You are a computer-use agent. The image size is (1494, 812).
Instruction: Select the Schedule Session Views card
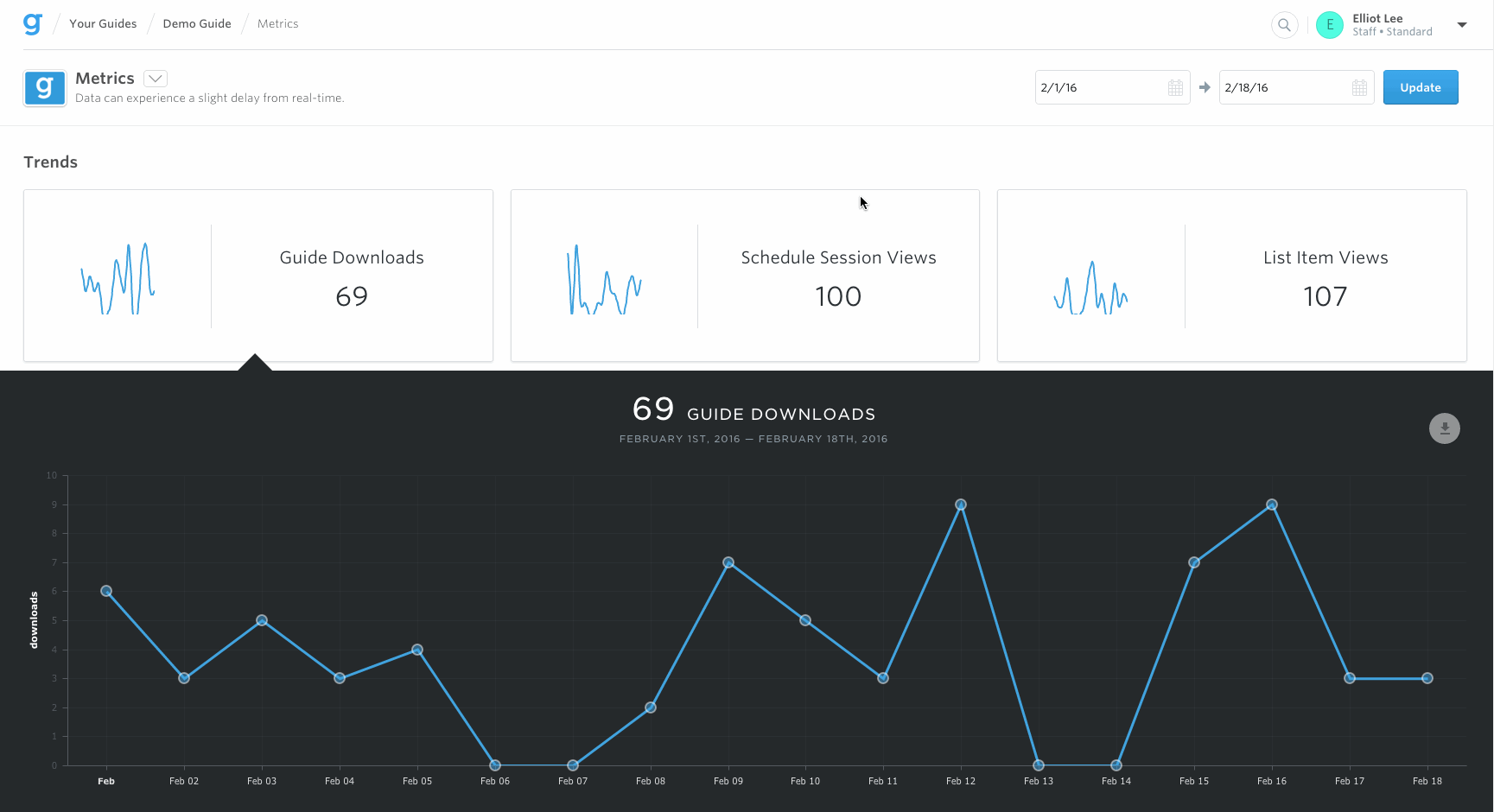(x=745, y=276)
